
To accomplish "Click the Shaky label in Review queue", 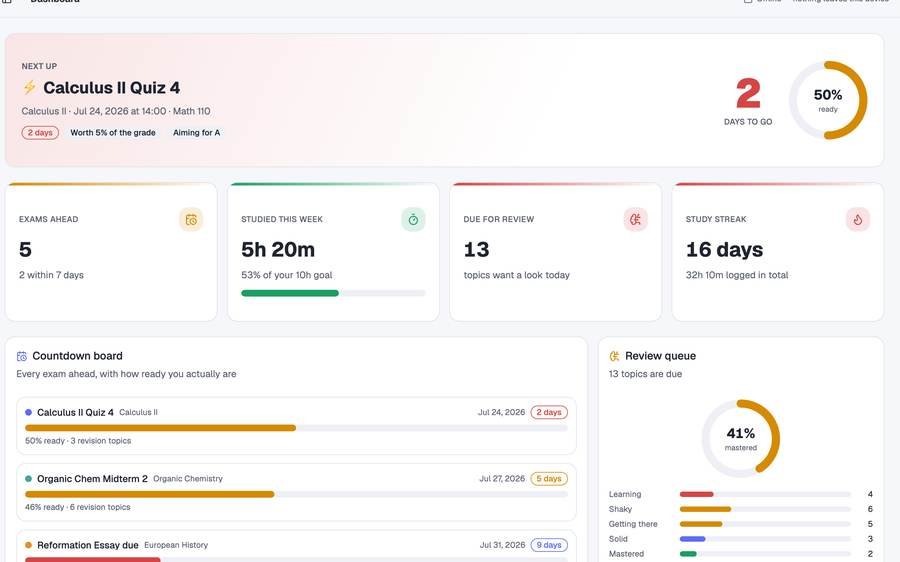I will click(620, 509).
